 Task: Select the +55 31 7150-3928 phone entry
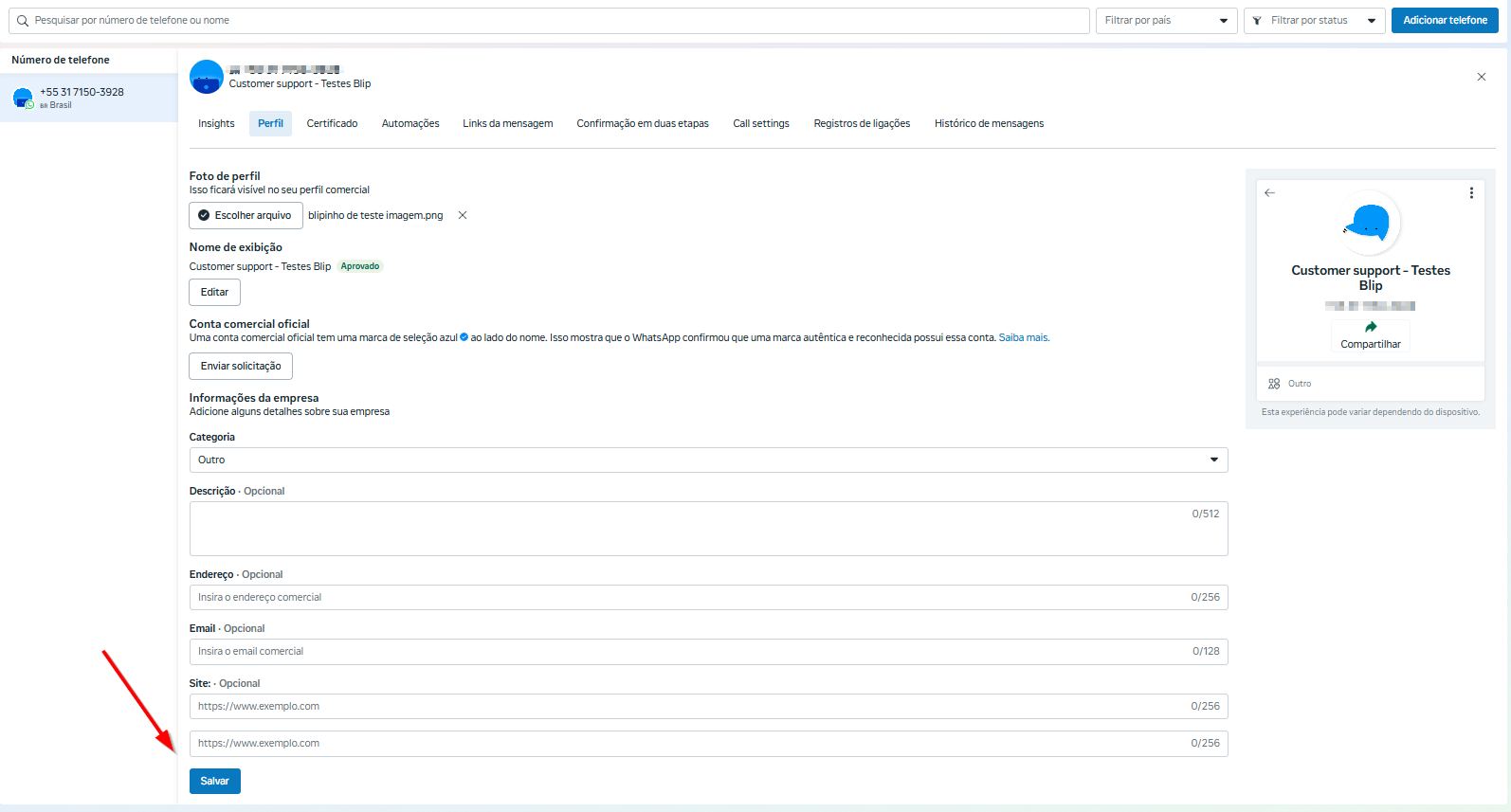point(82,98)
